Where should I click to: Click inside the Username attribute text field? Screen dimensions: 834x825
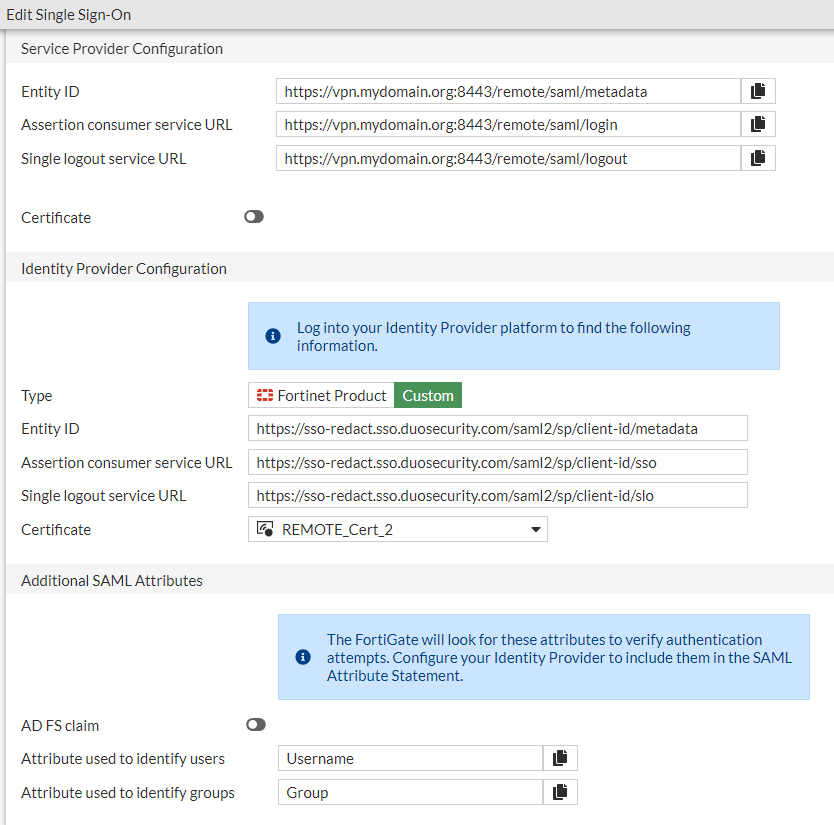pos(410,758)
